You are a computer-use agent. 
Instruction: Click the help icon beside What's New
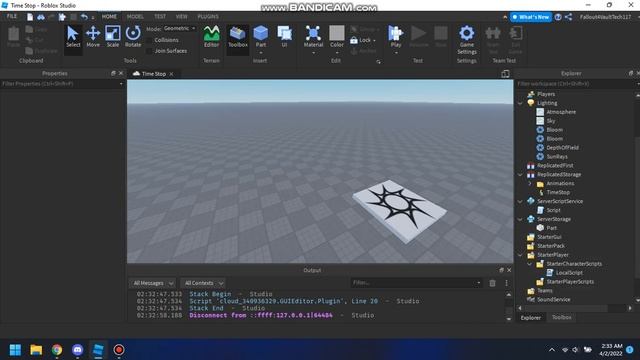(x=558, y=17)
